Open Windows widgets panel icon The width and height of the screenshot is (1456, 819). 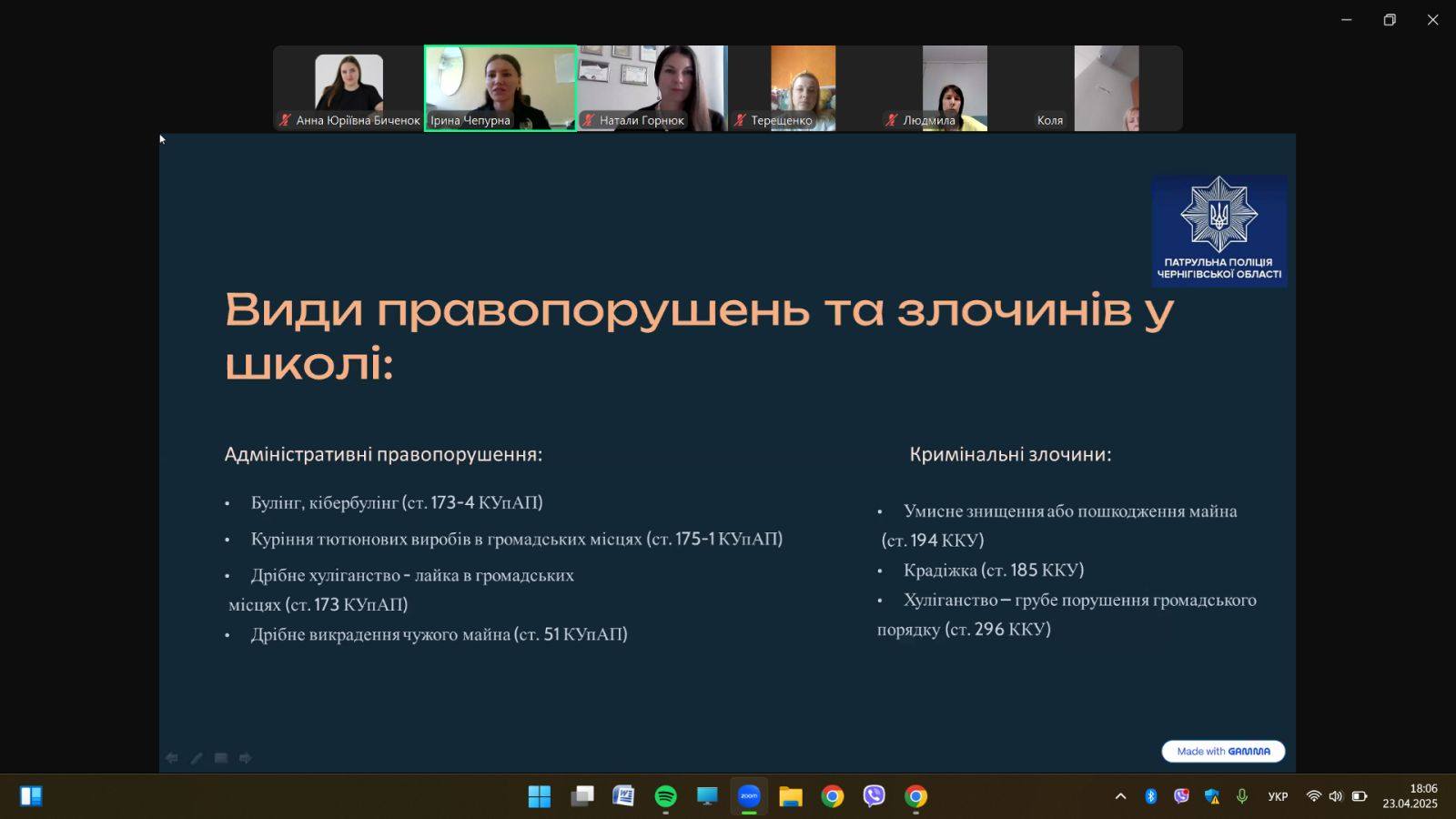[x=31, y=796]
